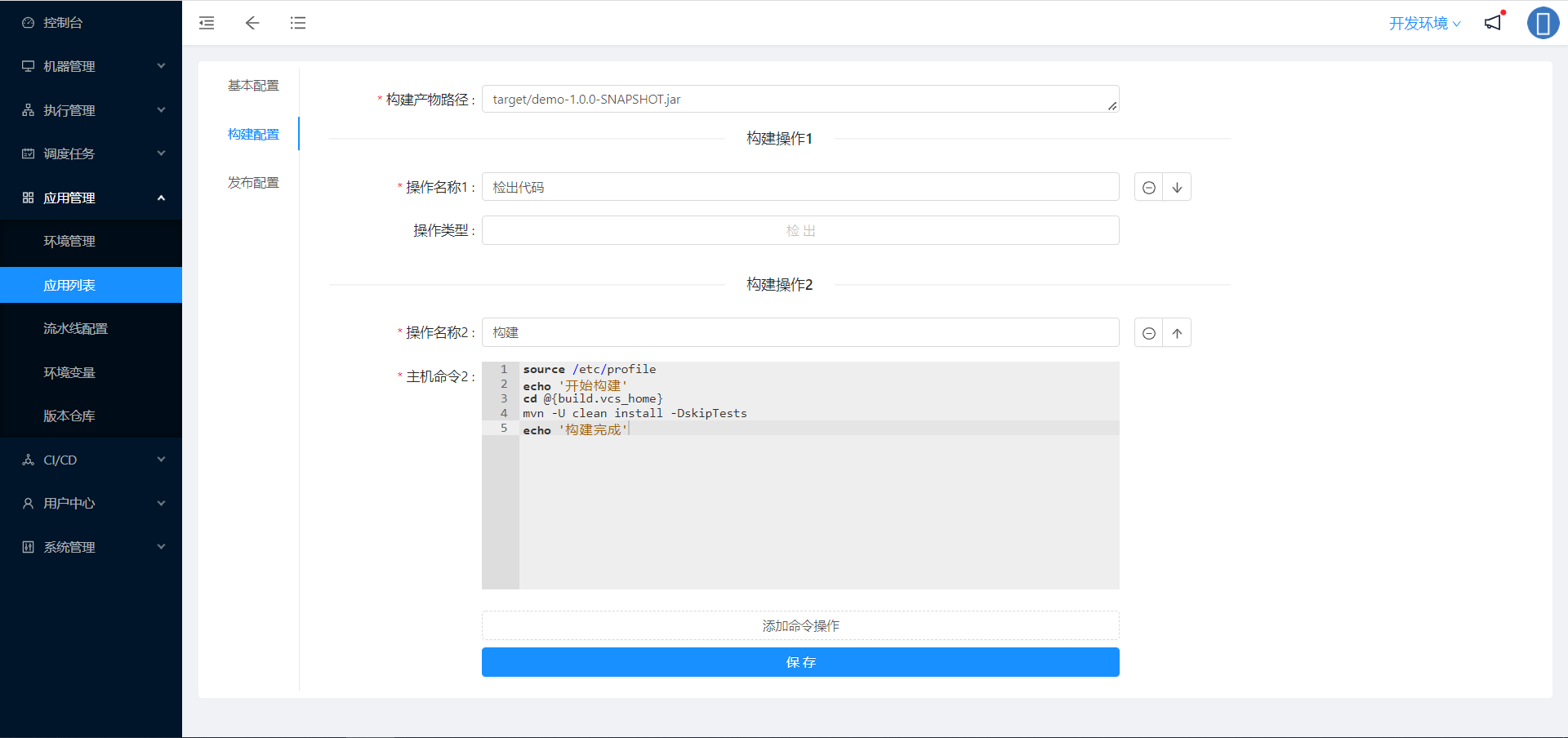This screenshot has height=738, width=1568.
Task: Expand the 执行管理 menu chevron
Action: click(x=161, y=110)
